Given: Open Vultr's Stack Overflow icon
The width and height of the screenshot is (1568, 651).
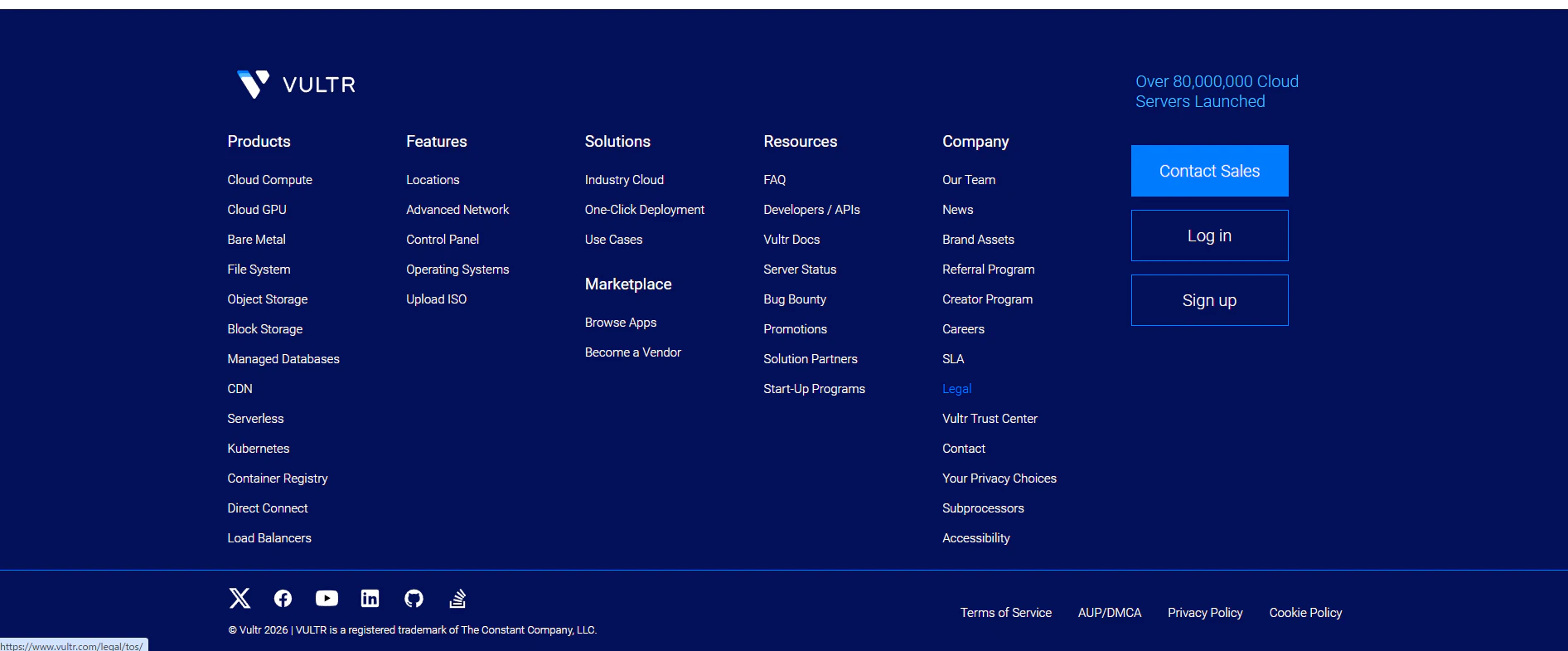Looking at the screenshot, I should (x=457, y=598).
